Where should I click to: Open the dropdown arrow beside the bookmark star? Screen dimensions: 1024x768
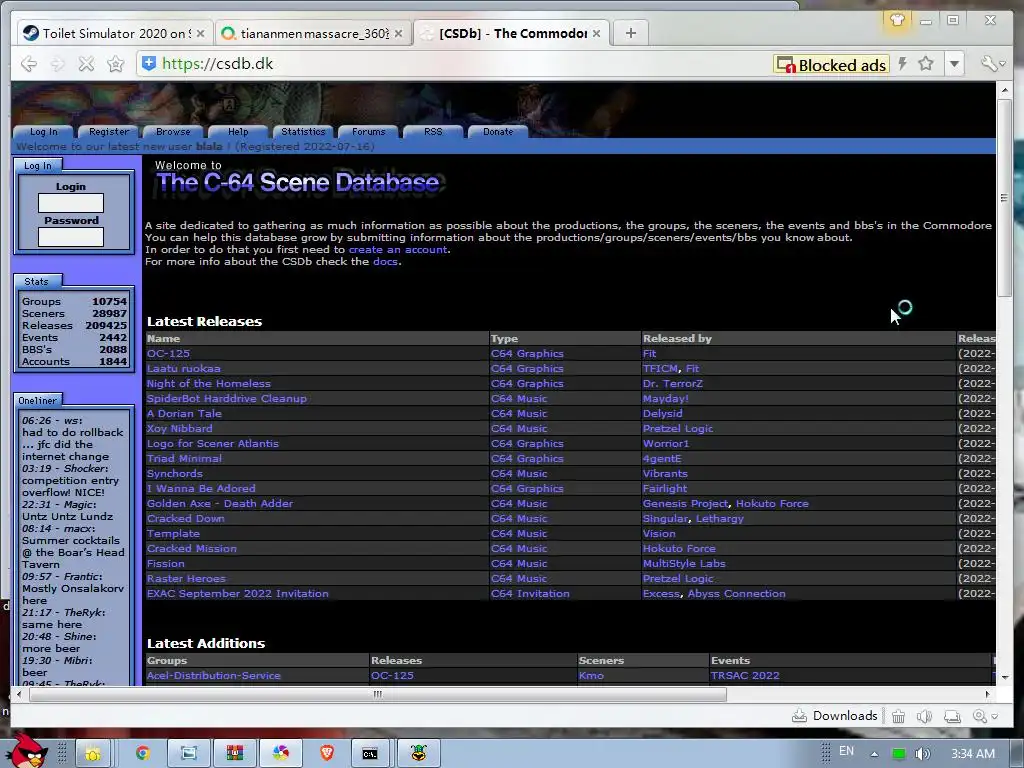pos(954,63)
